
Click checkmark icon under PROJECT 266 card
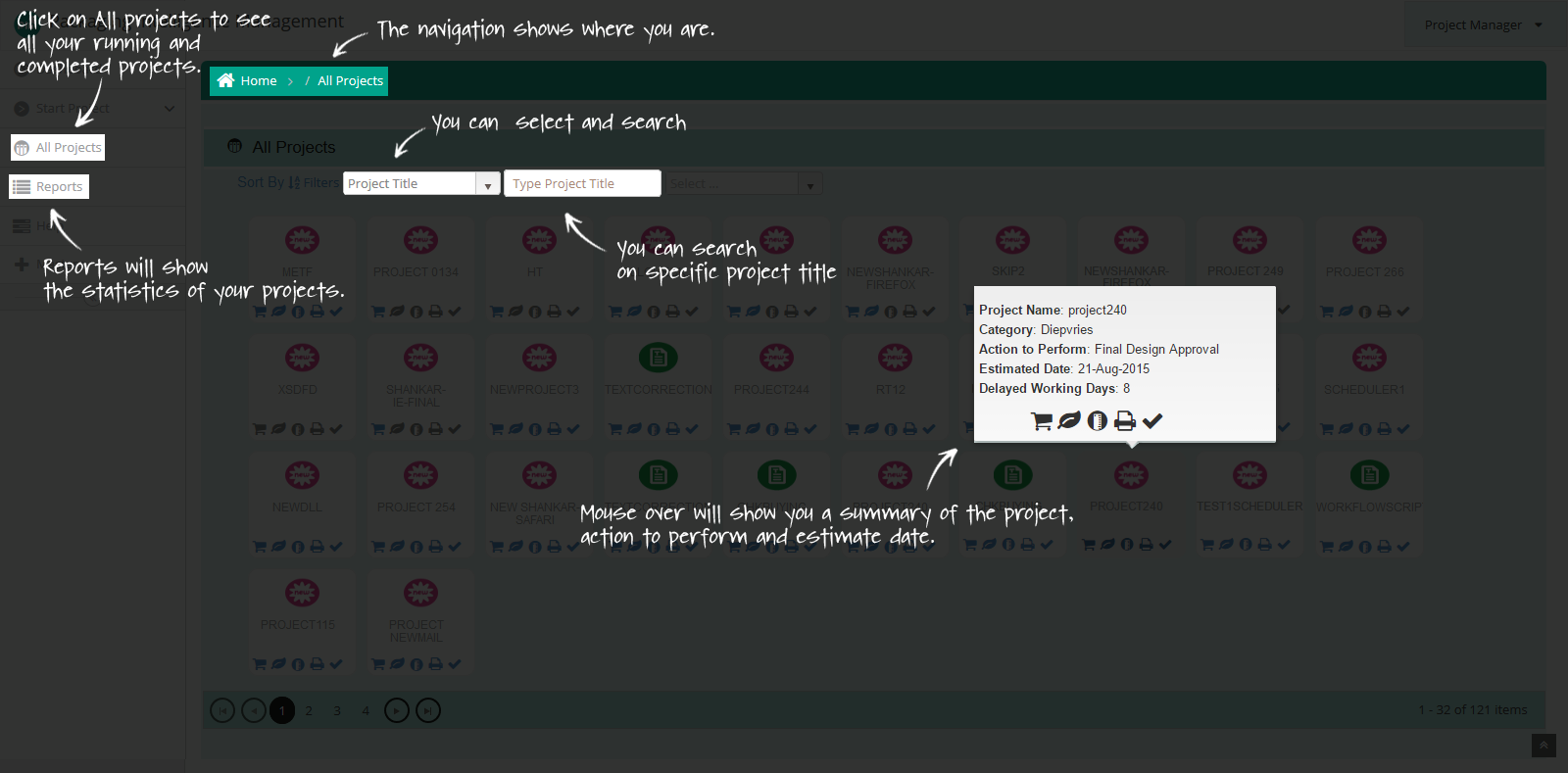coord(1403,312)
